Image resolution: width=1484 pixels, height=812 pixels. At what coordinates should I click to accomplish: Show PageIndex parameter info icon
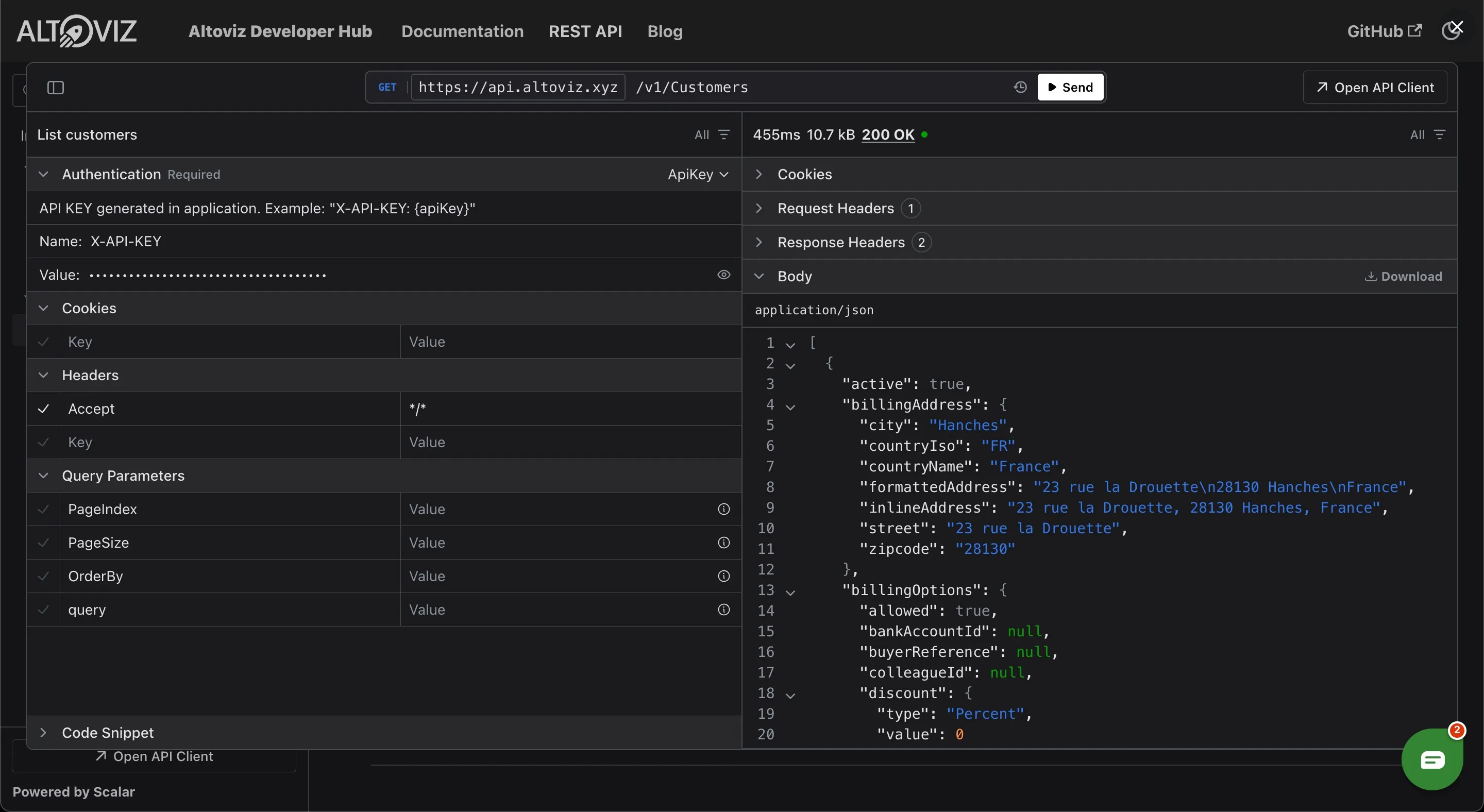723,509
